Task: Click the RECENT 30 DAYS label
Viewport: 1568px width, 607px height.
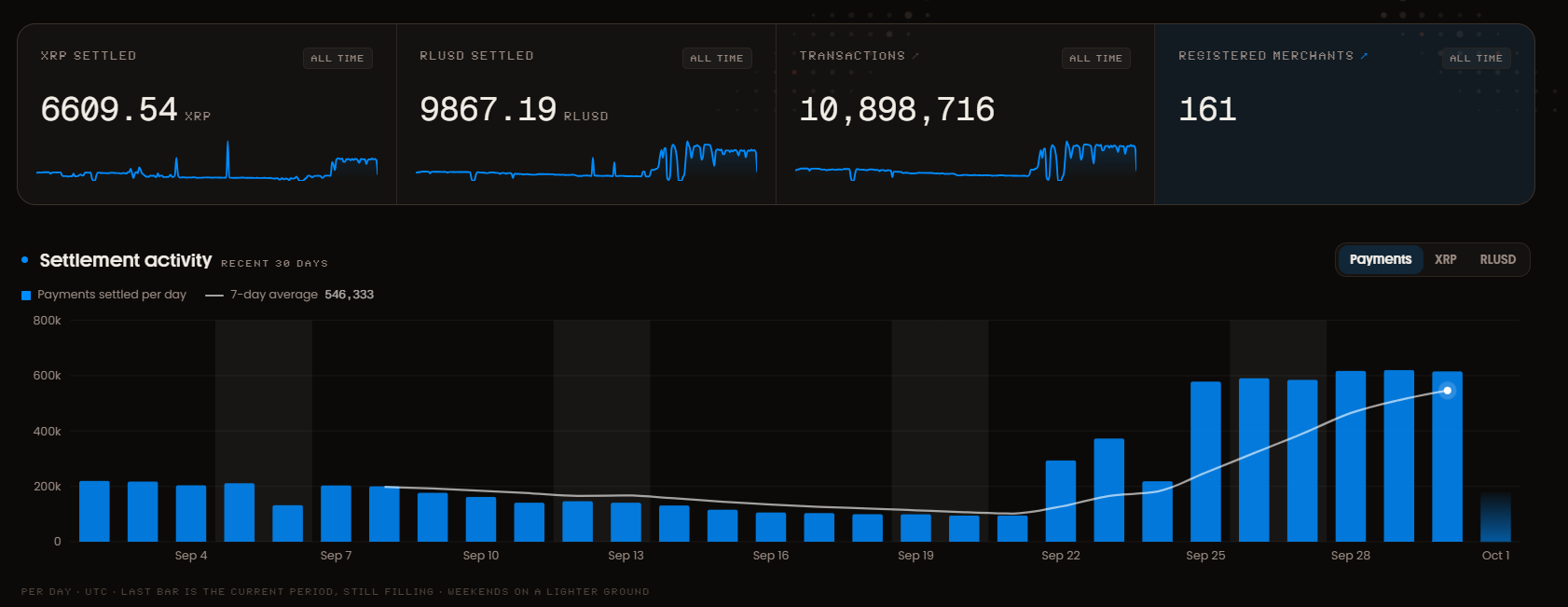Action: (274, 263)
